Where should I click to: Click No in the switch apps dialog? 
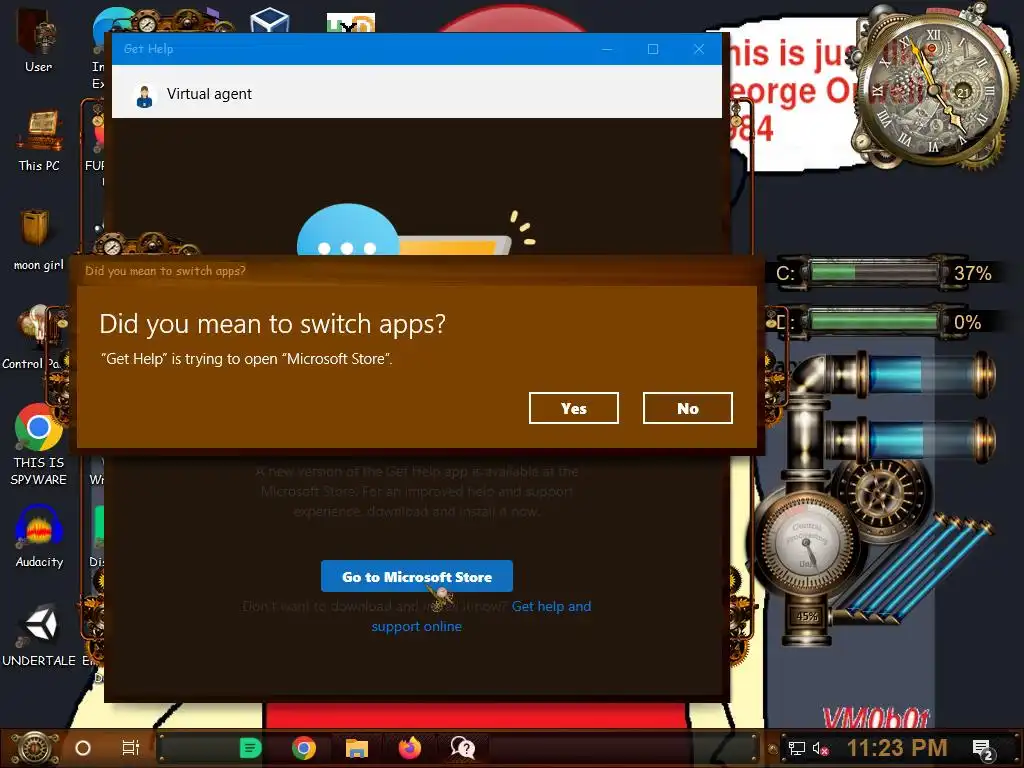[x=688, y=408]
